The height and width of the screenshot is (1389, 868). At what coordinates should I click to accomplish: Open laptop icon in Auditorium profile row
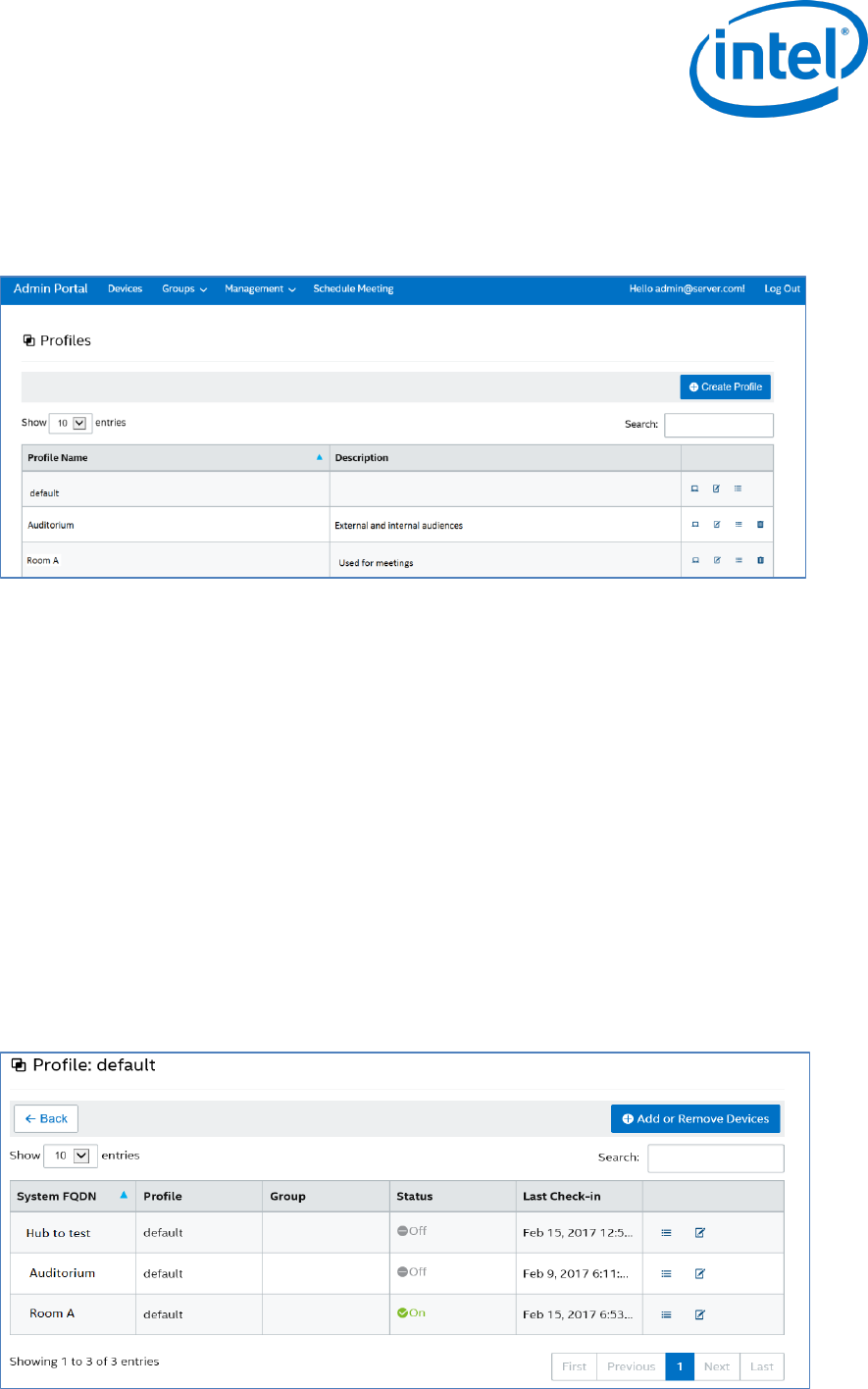click(x=695, y=525)
